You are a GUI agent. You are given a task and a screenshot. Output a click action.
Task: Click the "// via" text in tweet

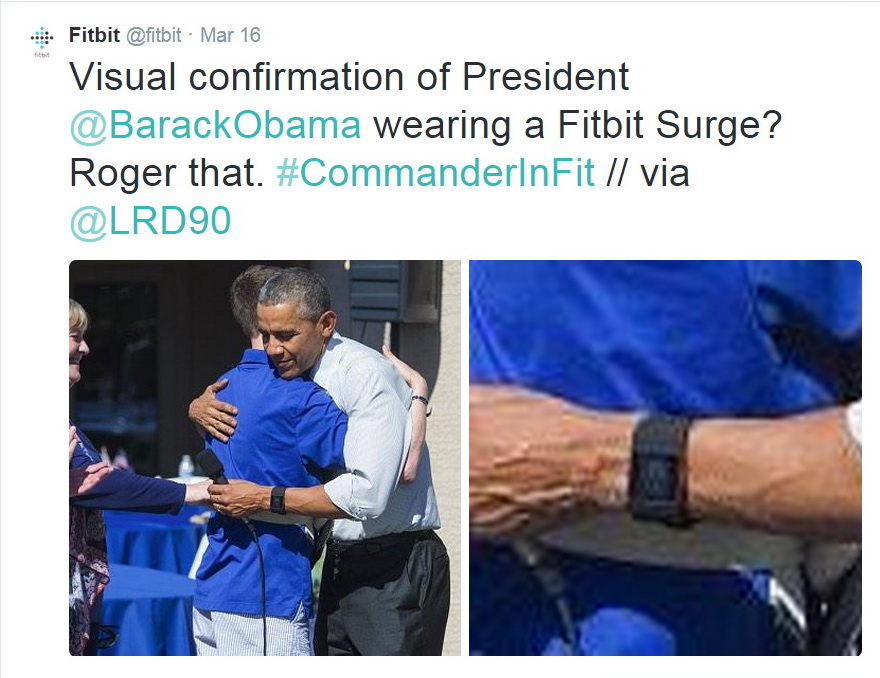click(648, 172)
